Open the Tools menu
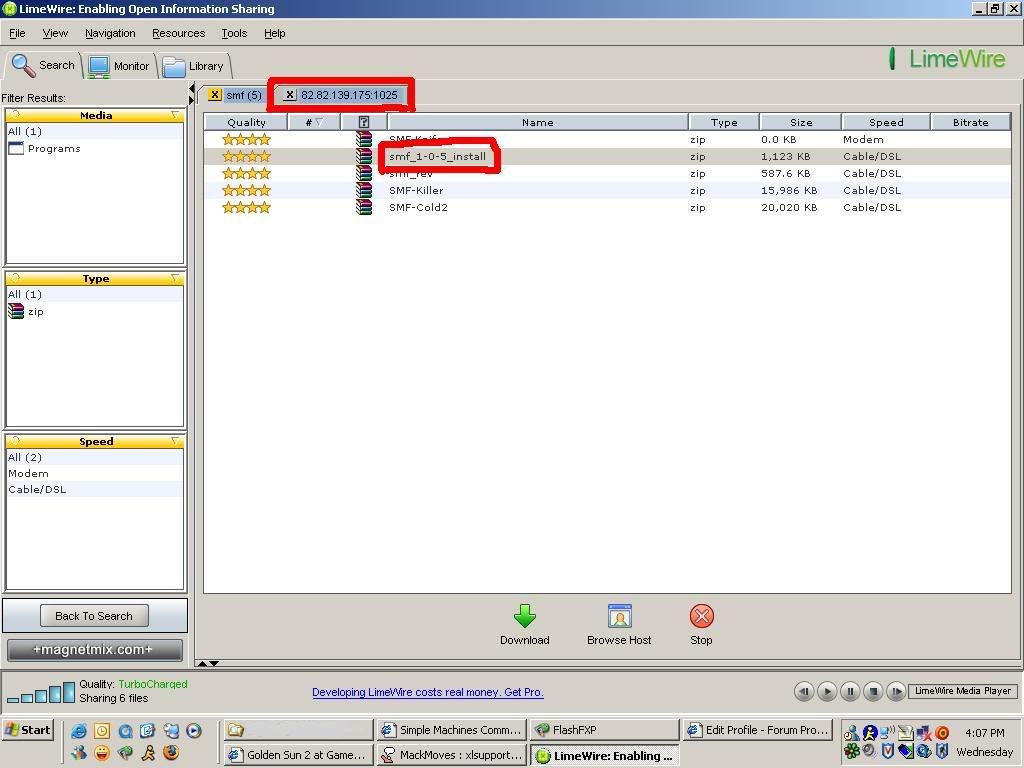1024x768 pixels. tap(234, 33)
